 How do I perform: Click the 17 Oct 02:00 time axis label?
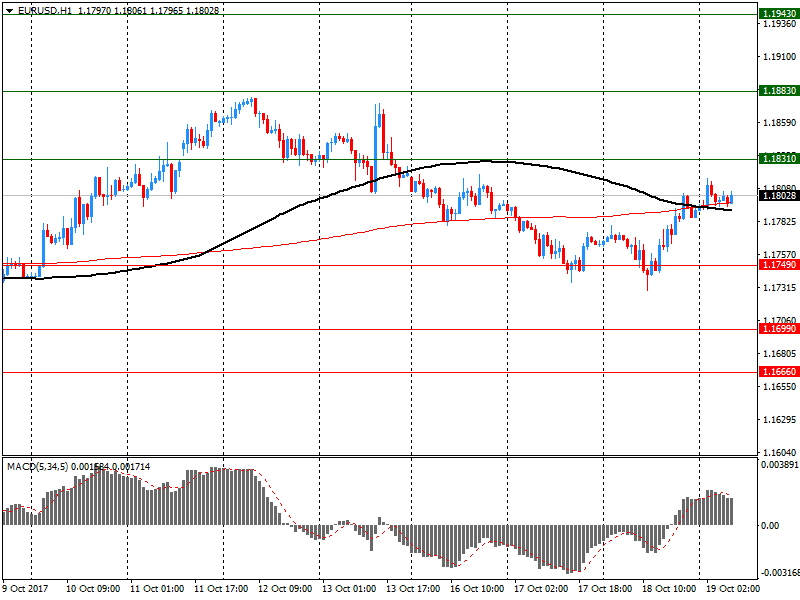tap(541, 589)
